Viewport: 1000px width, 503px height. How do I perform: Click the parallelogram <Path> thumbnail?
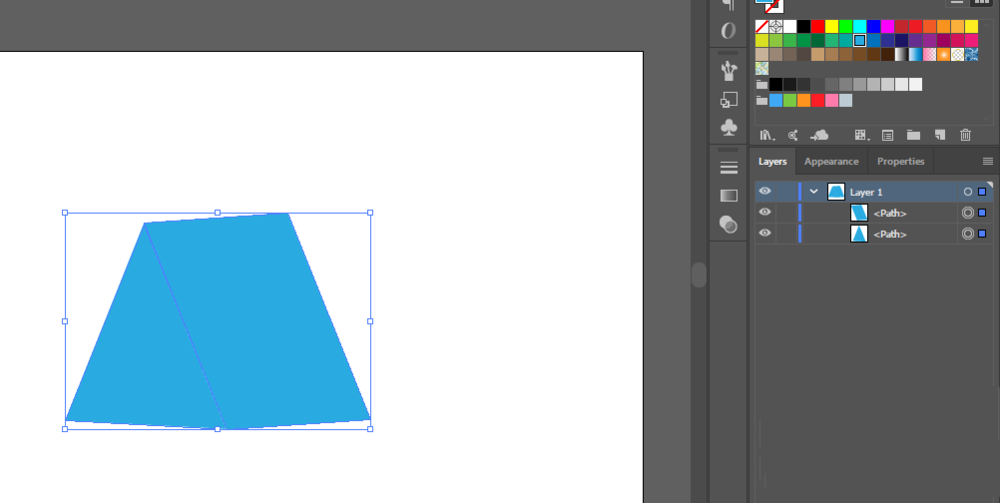[x=859, y=213]
